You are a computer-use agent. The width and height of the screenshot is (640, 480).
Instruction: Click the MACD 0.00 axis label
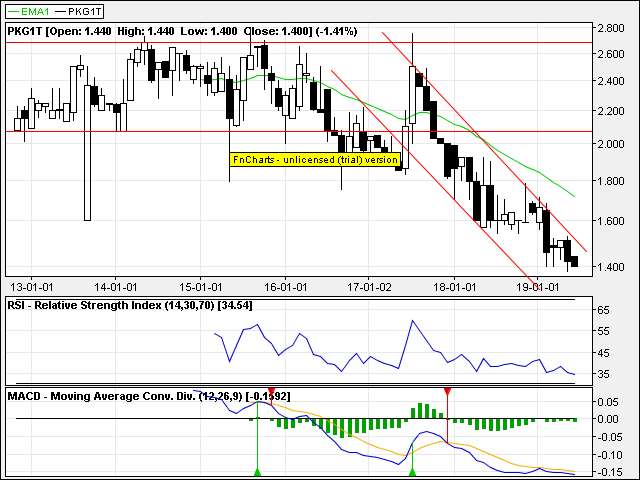pos(608,419)
